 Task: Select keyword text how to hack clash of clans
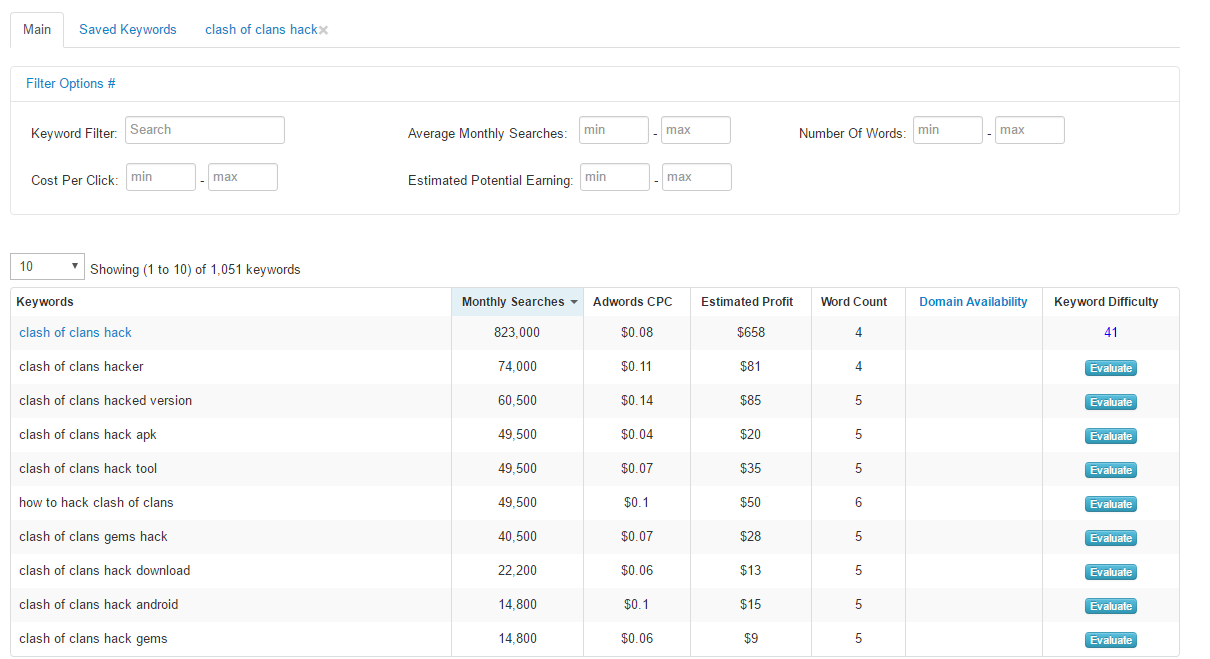96,503
